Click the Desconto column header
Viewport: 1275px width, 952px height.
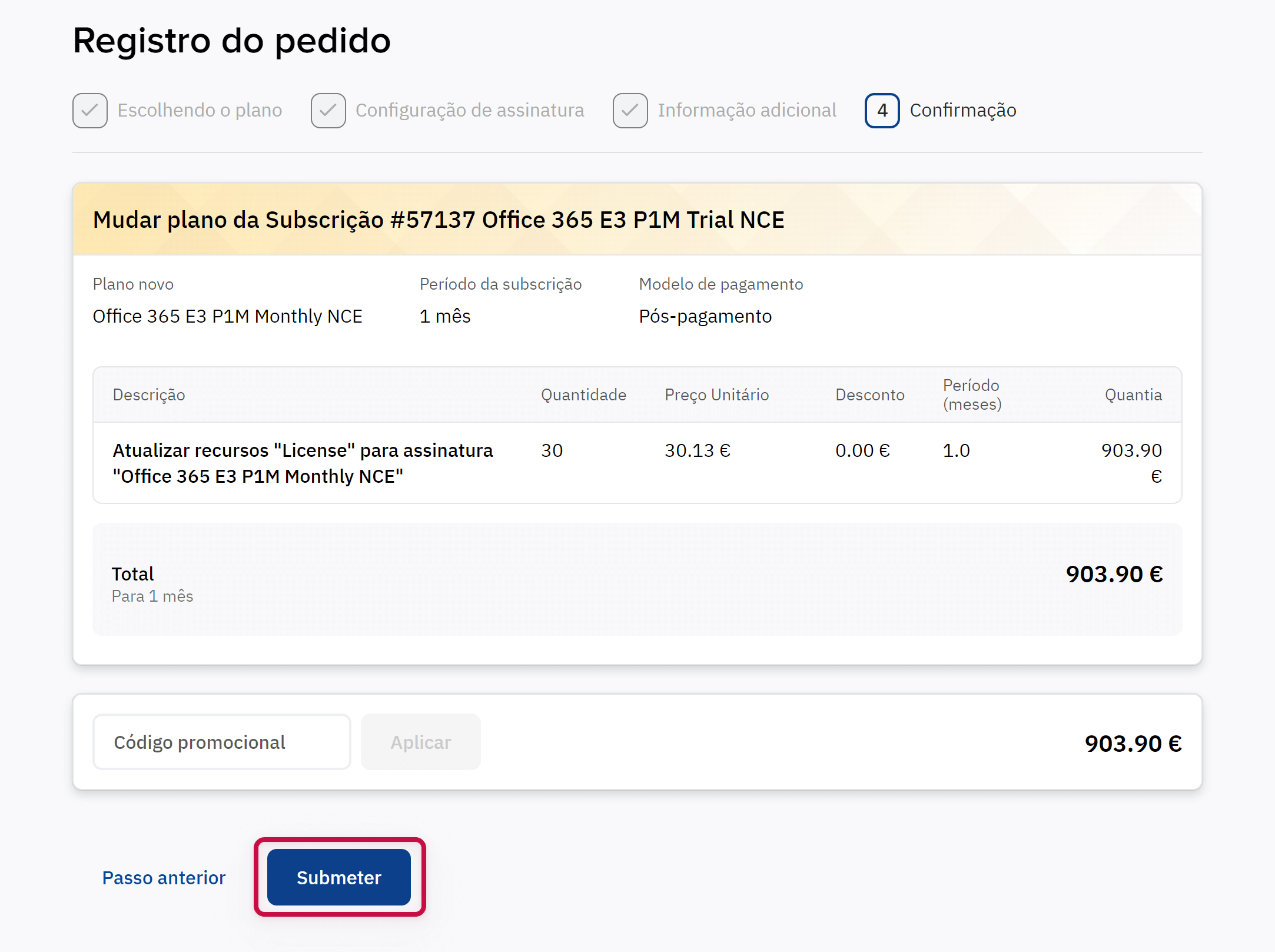[869, 394]
